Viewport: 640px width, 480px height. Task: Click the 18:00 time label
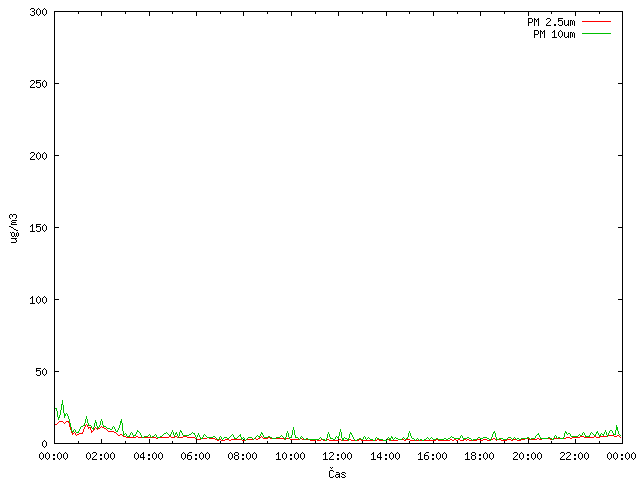pos(480,456)
